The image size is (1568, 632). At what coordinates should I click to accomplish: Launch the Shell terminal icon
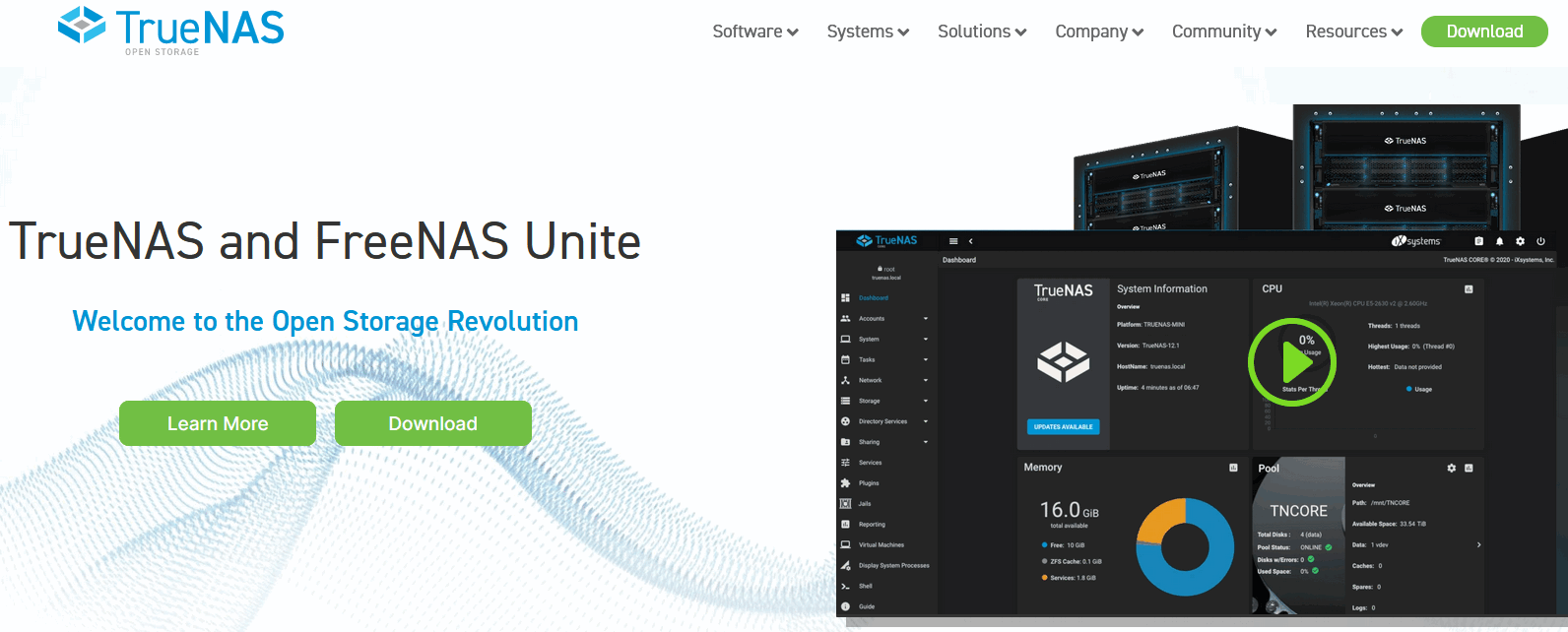[845, 586]
